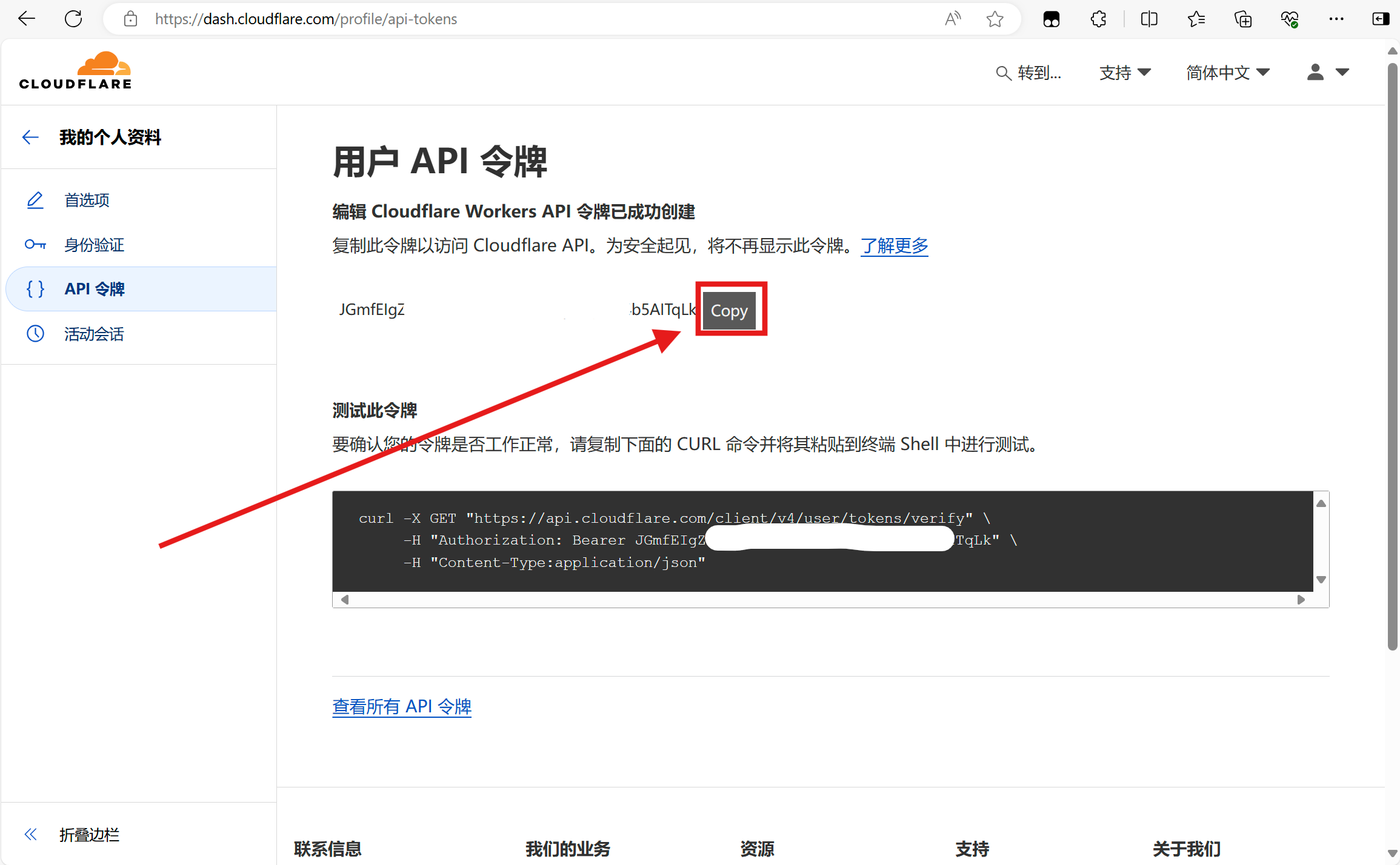Click read aloud icon in address bar

pos(952,19)
